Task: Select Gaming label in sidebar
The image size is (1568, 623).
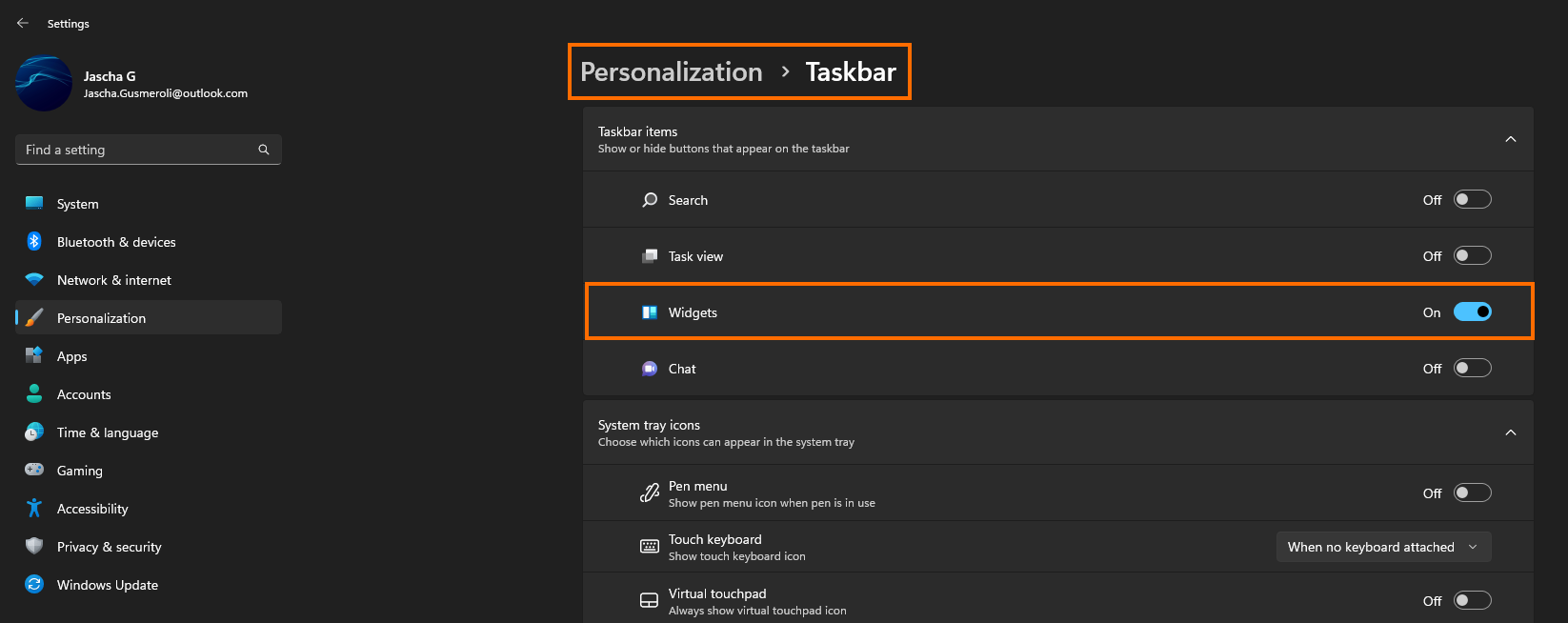Action: 80,471
